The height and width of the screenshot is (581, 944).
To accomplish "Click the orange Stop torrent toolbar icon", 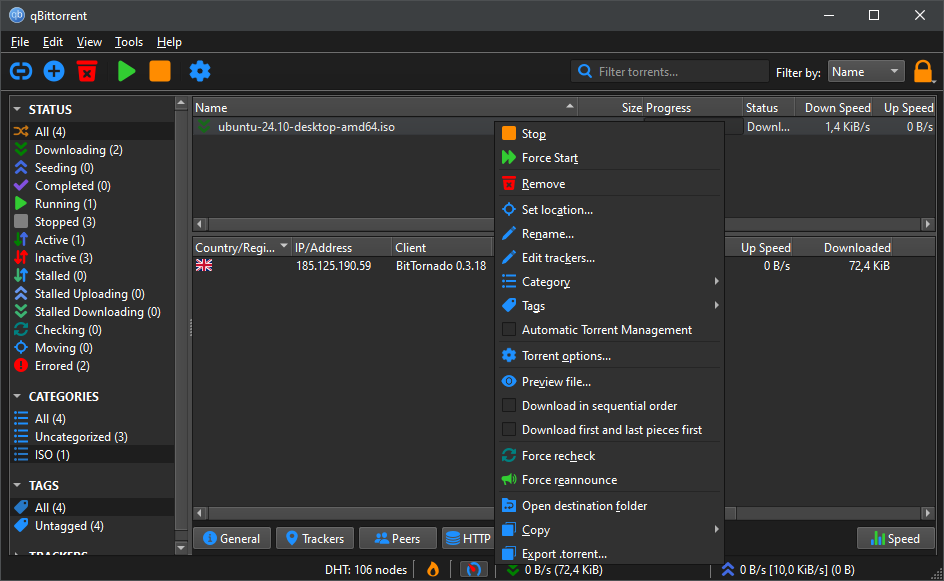I will click(x=160, y=71).
